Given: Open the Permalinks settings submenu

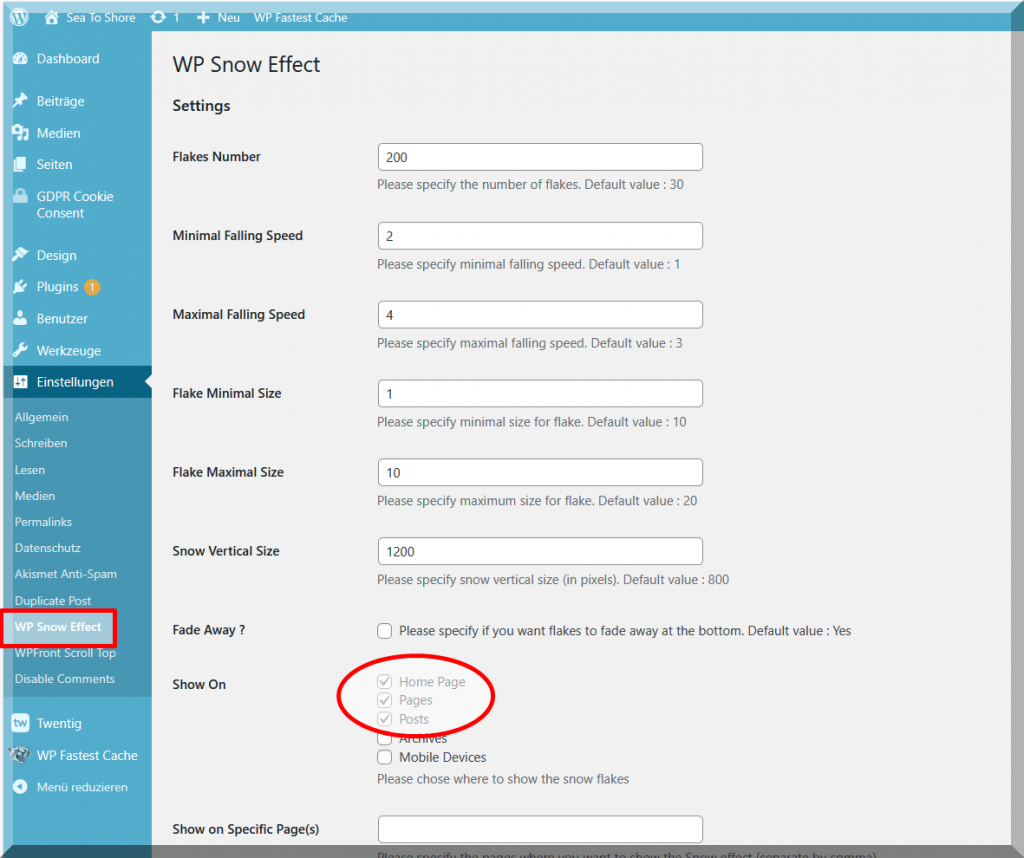Looking at the screenshot, I should click(x=43, y=522).
